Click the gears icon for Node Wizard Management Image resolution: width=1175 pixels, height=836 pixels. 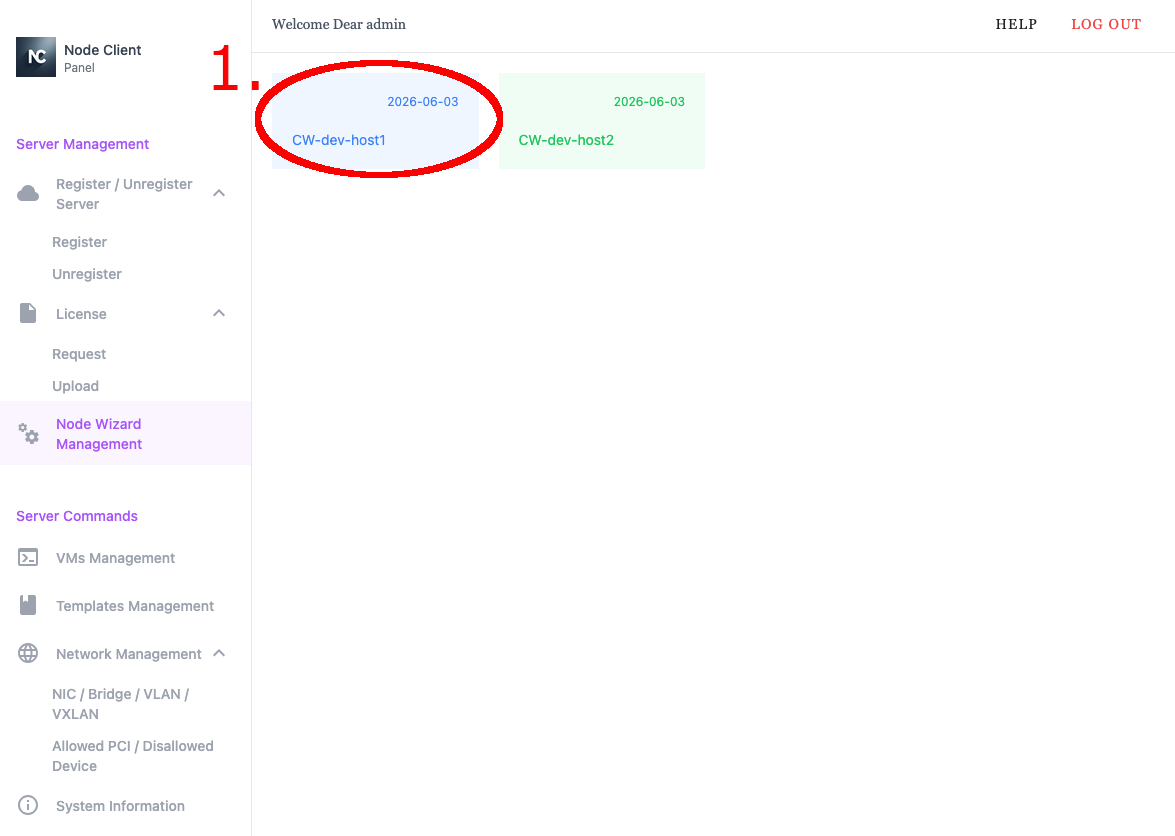click(29, 434)
